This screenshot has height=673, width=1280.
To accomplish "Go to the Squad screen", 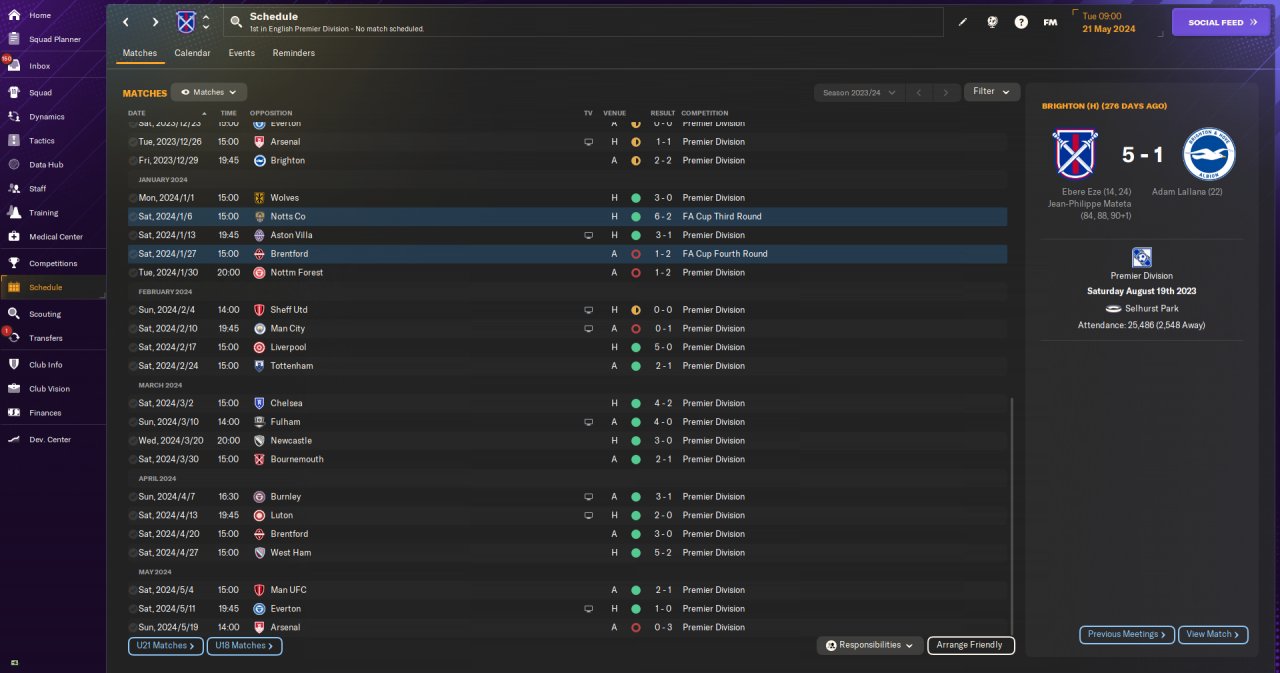I will (x=40, y=93).
